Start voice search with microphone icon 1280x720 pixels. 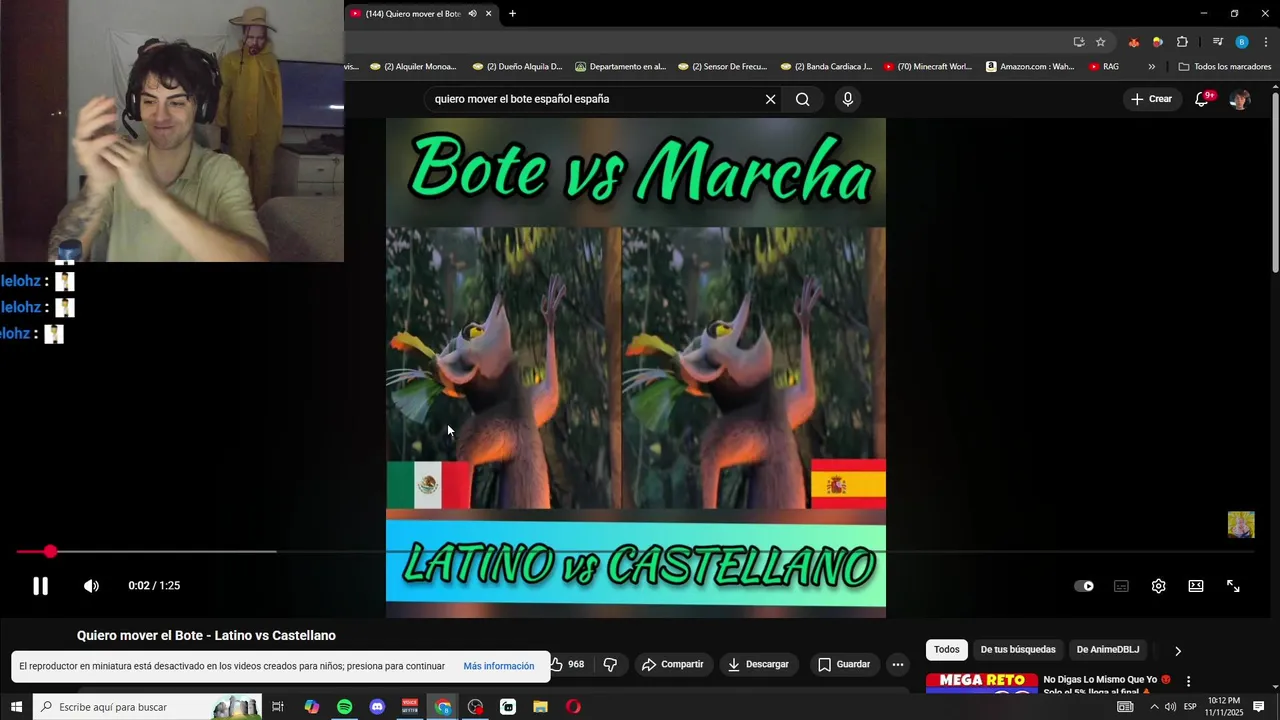click(848, 99)
